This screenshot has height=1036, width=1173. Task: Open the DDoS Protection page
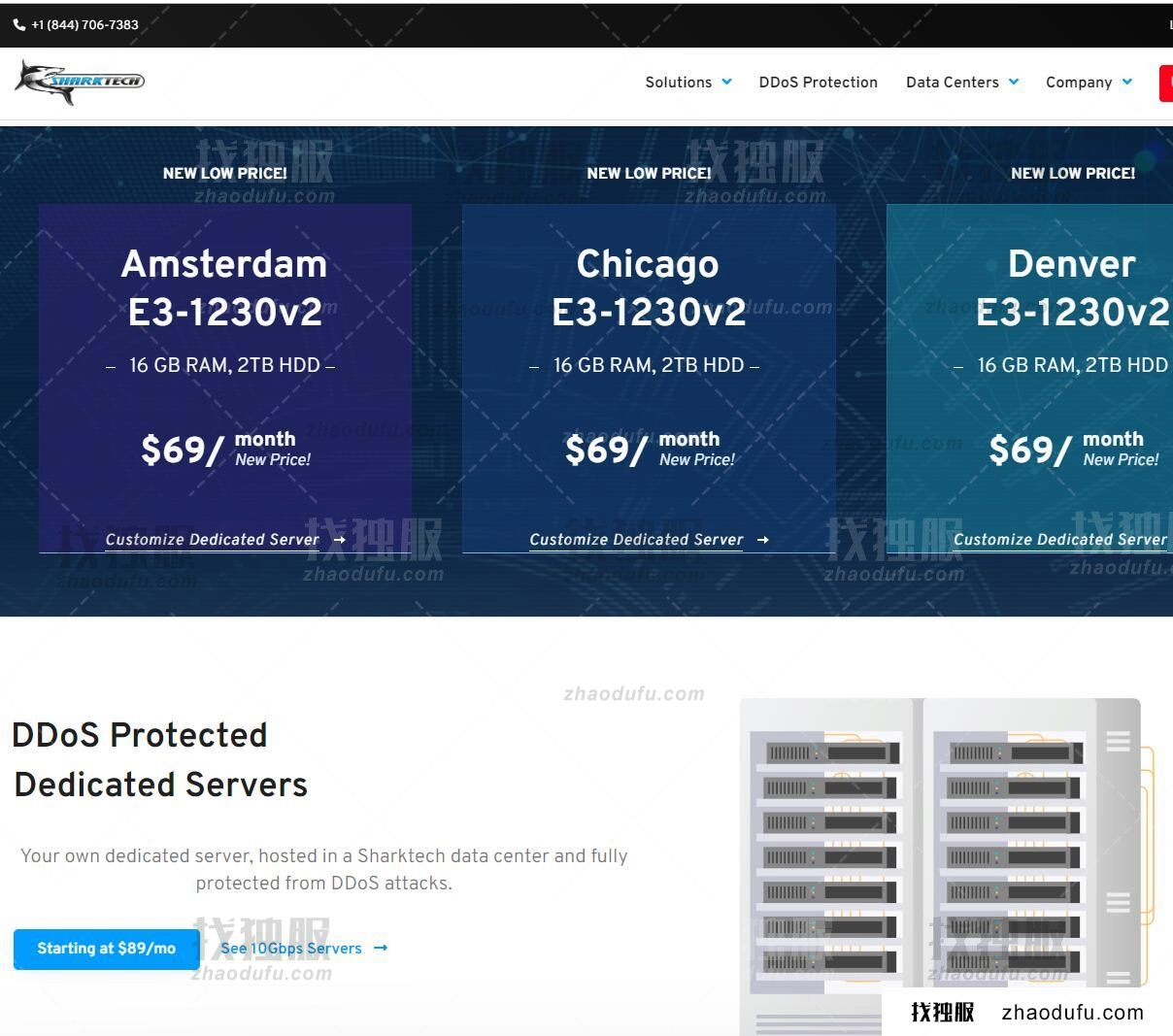point(819,83)
